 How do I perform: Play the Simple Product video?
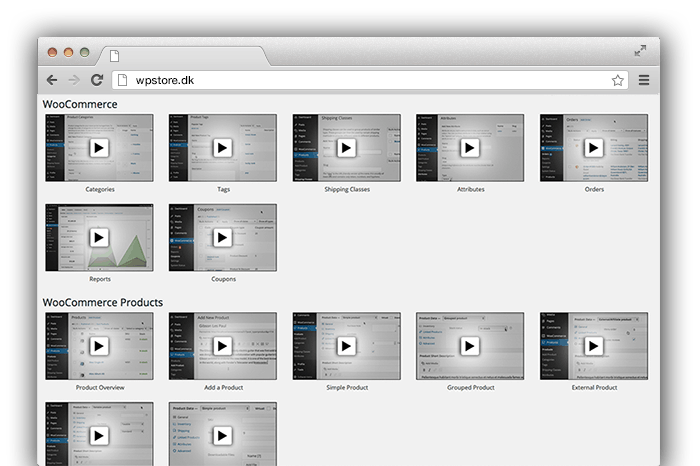pos(346,346)
